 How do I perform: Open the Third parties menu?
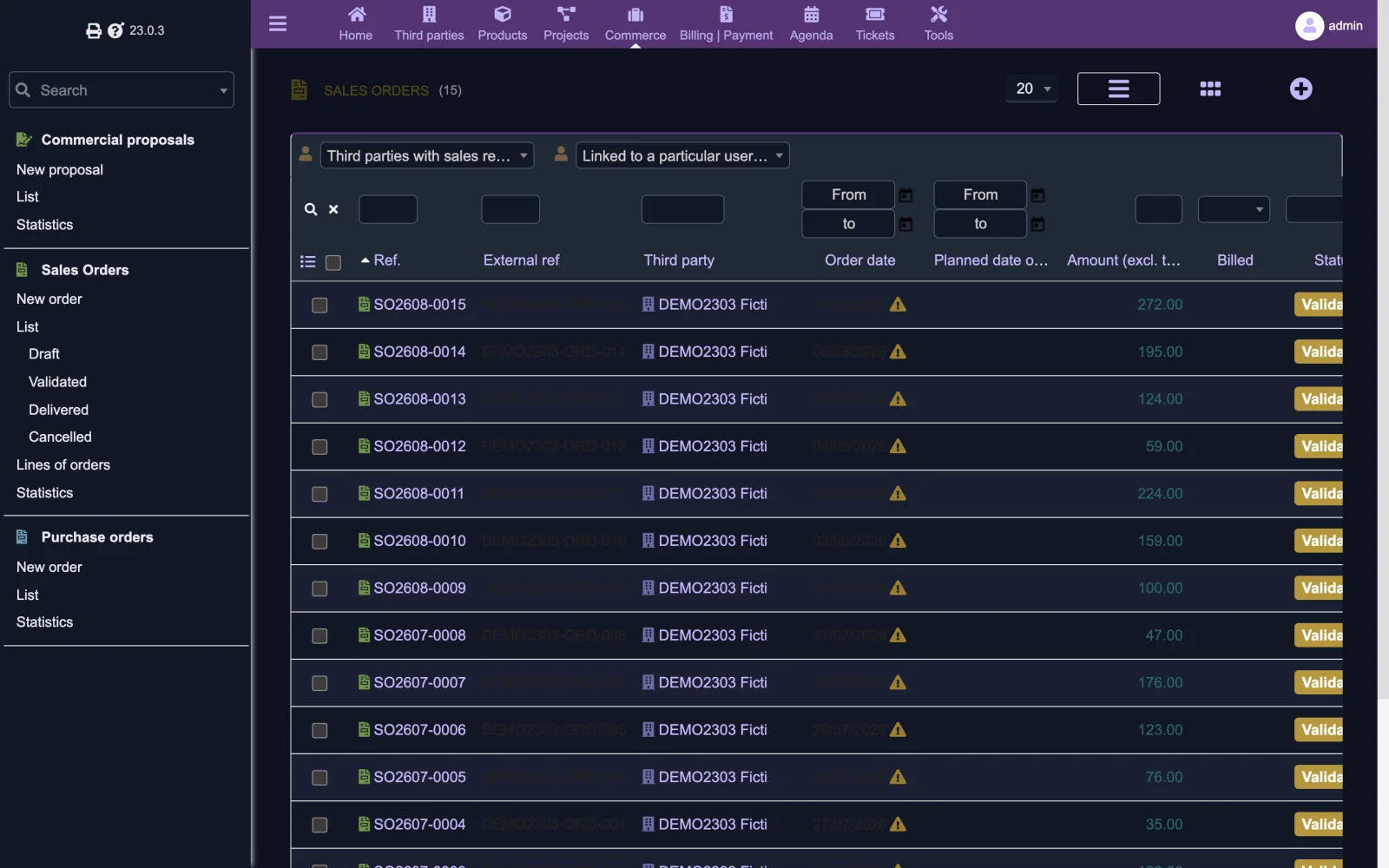pyautogui.click(x=429, y=24)
